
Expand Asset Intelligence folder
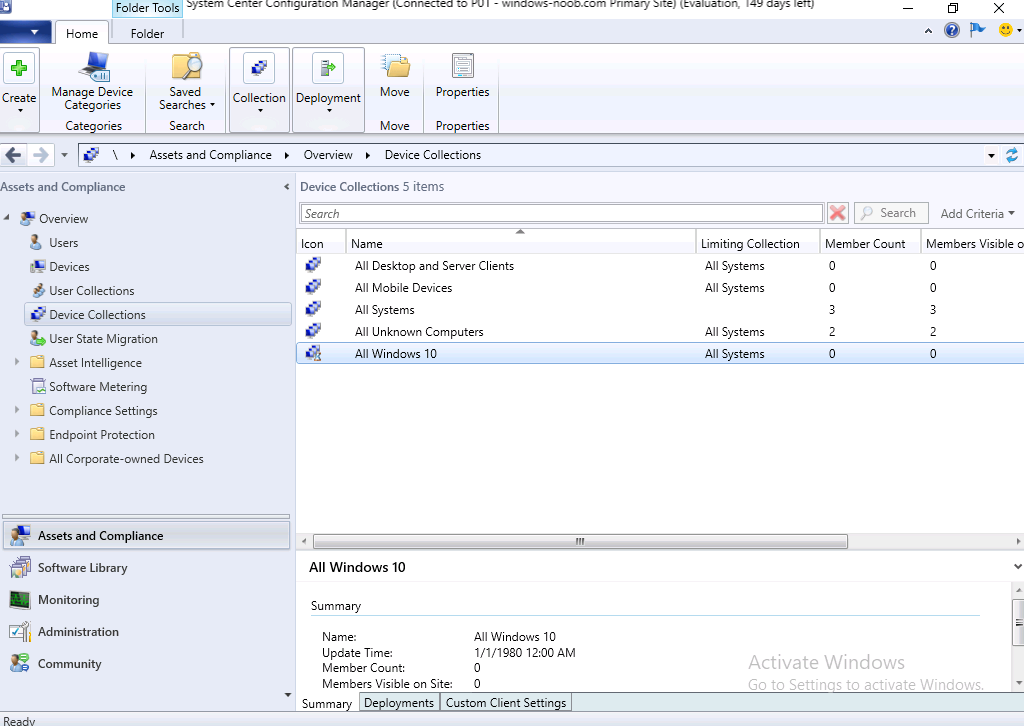tap(17, 362)
